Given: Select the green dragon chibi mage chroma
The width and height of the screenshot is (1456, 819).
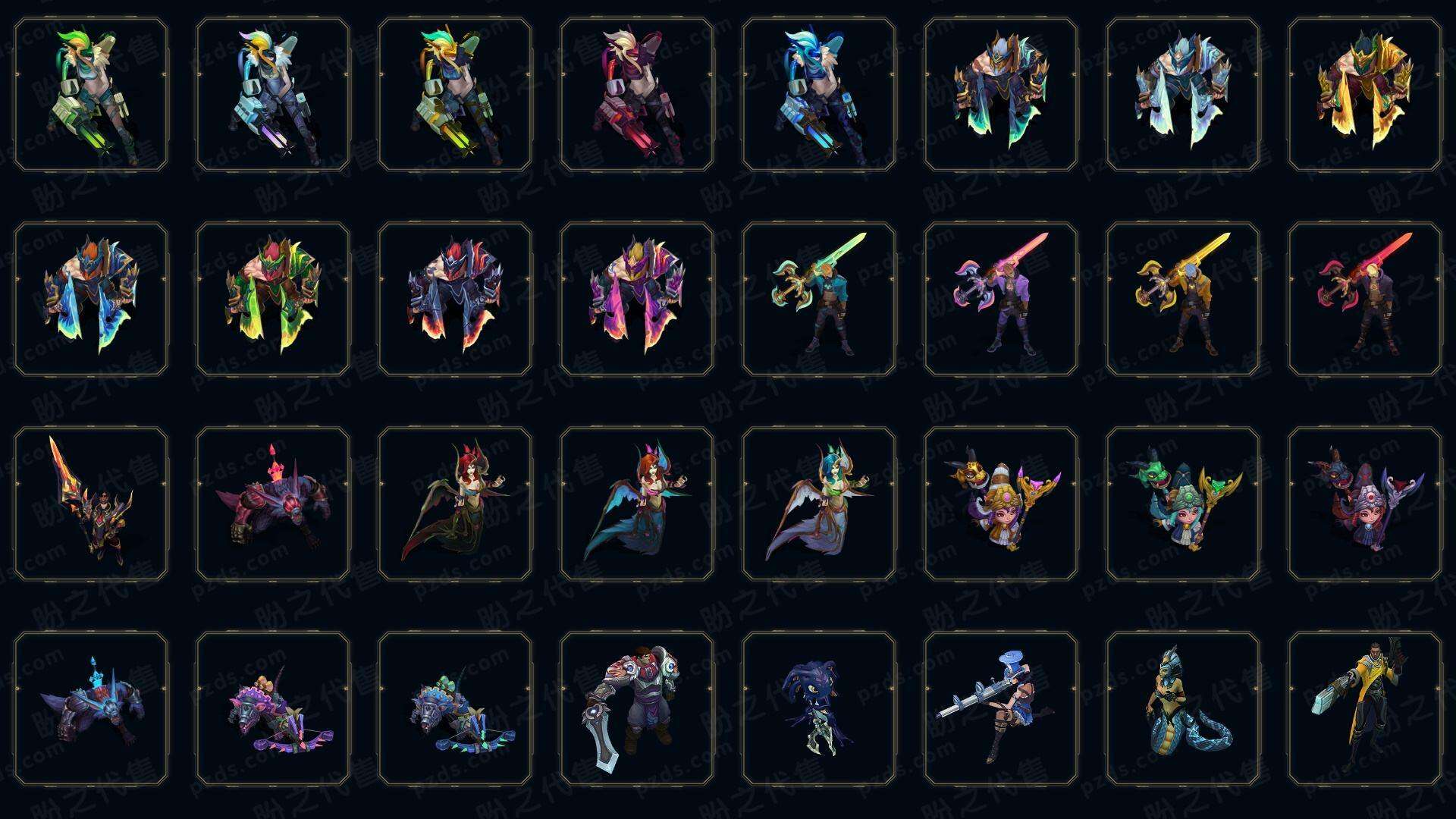Looking at the screenshot, I should click(x=1183, y=504).
